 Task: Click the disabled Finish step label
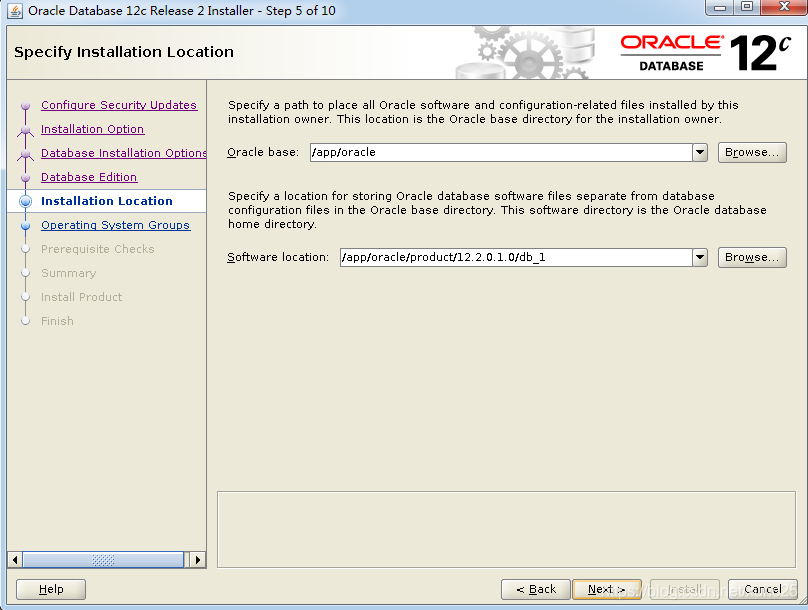coord(57,321)
